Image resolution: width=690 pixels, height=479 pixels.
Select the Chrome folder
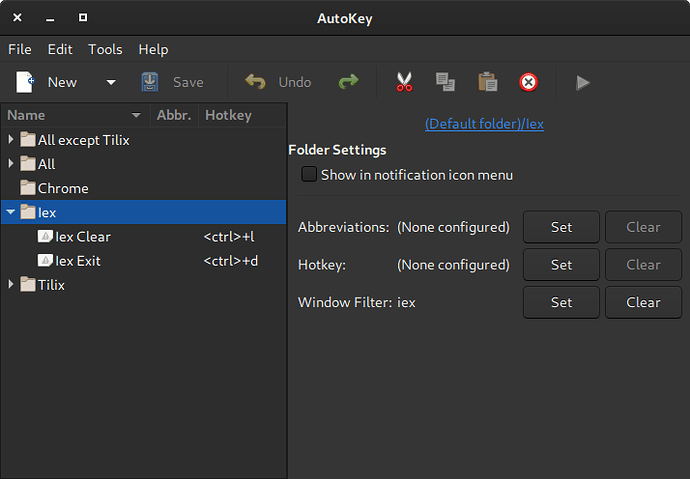pos(143,188)
